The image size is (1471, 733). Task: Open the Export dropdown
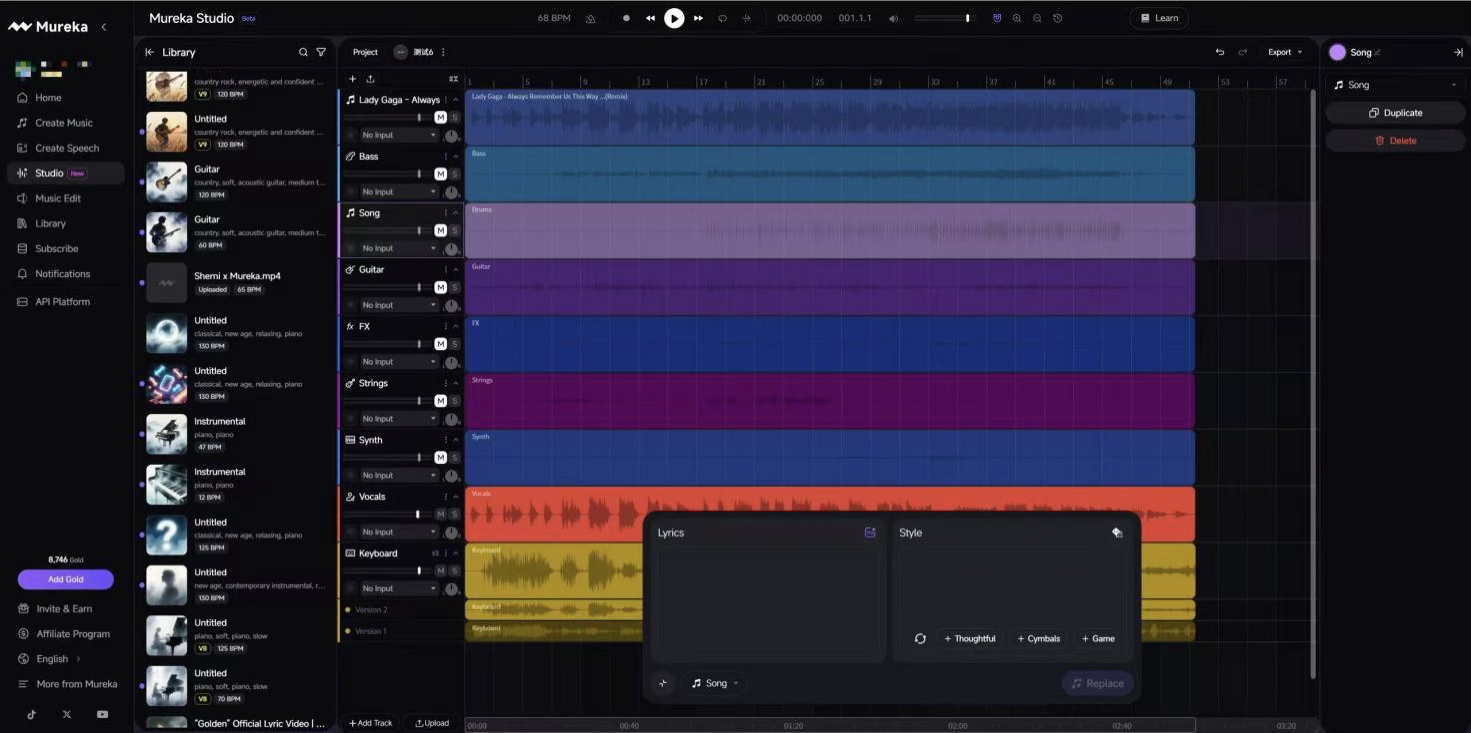coord(1285,52)
